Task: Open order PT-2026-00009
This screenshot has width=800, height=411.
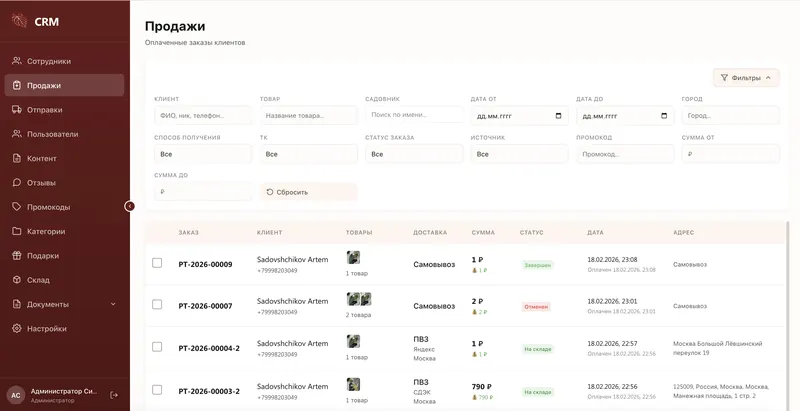Action: [205, 264]
